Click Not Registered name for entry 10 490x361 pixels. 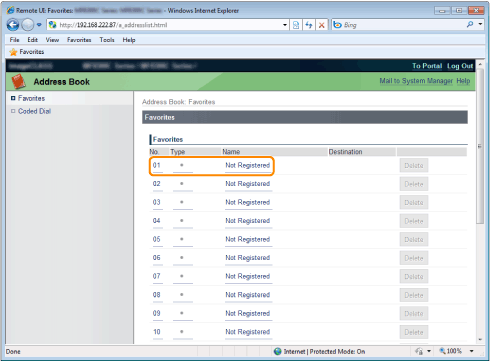click(x=248, y=332)
